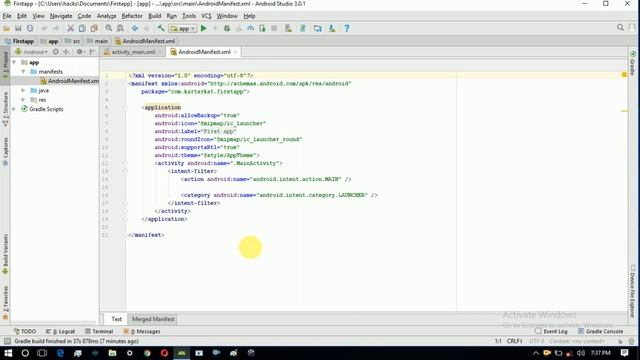Screen dimensions: 640x360
Task: Click the Find magnifier icon
Action: (109, 29)
